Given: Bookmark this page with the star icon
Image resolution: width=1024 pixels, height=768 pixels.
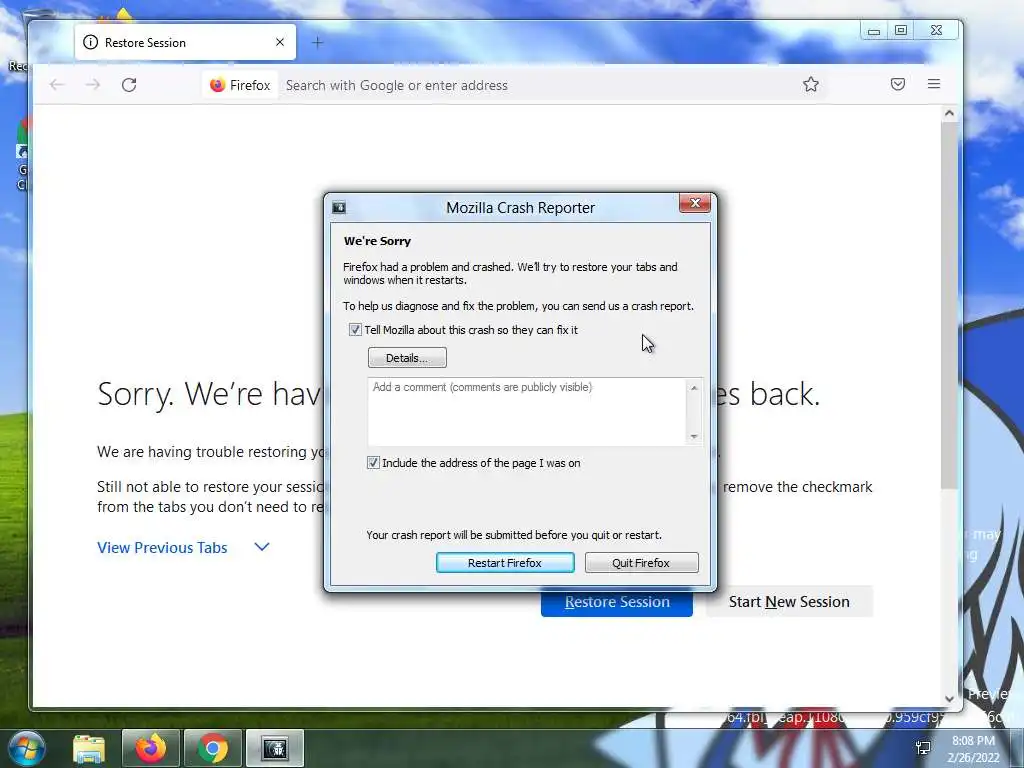Looking at the screenshot, I should [810, 84].
